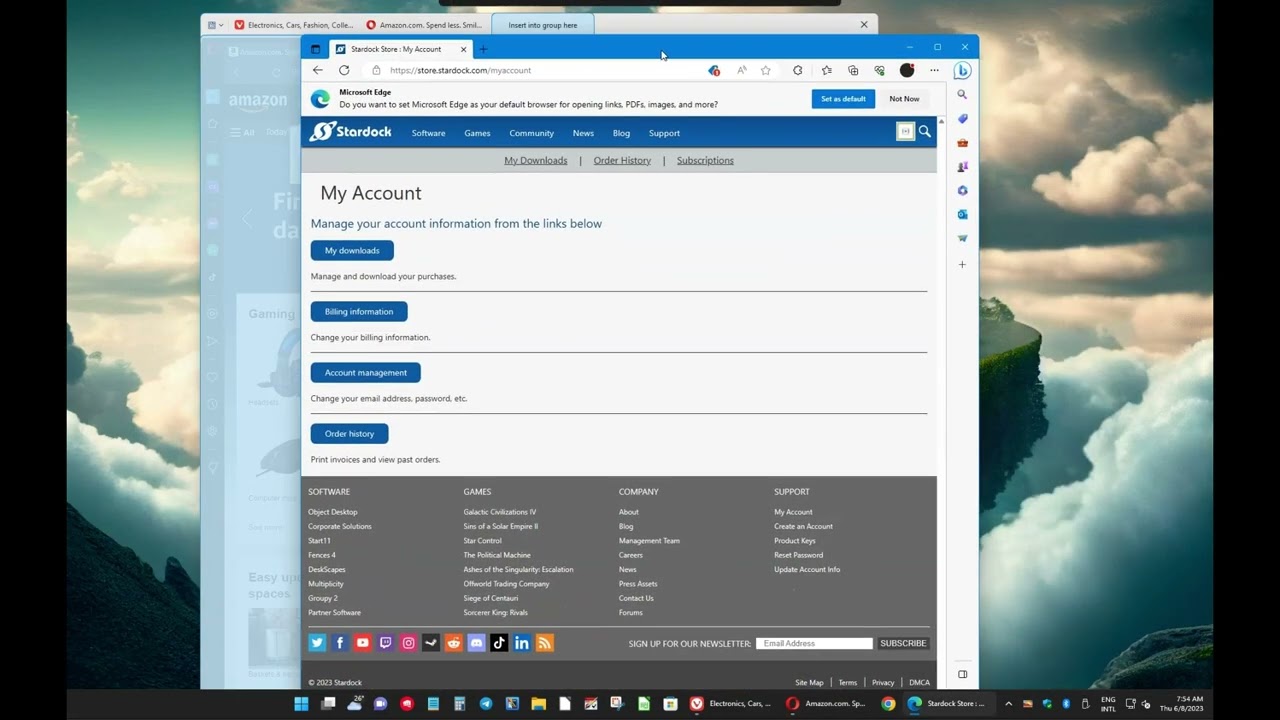This screenshot has width=1280, height=720.
Task: Click the Stardock site search magnifier
Action: (925, 132)
